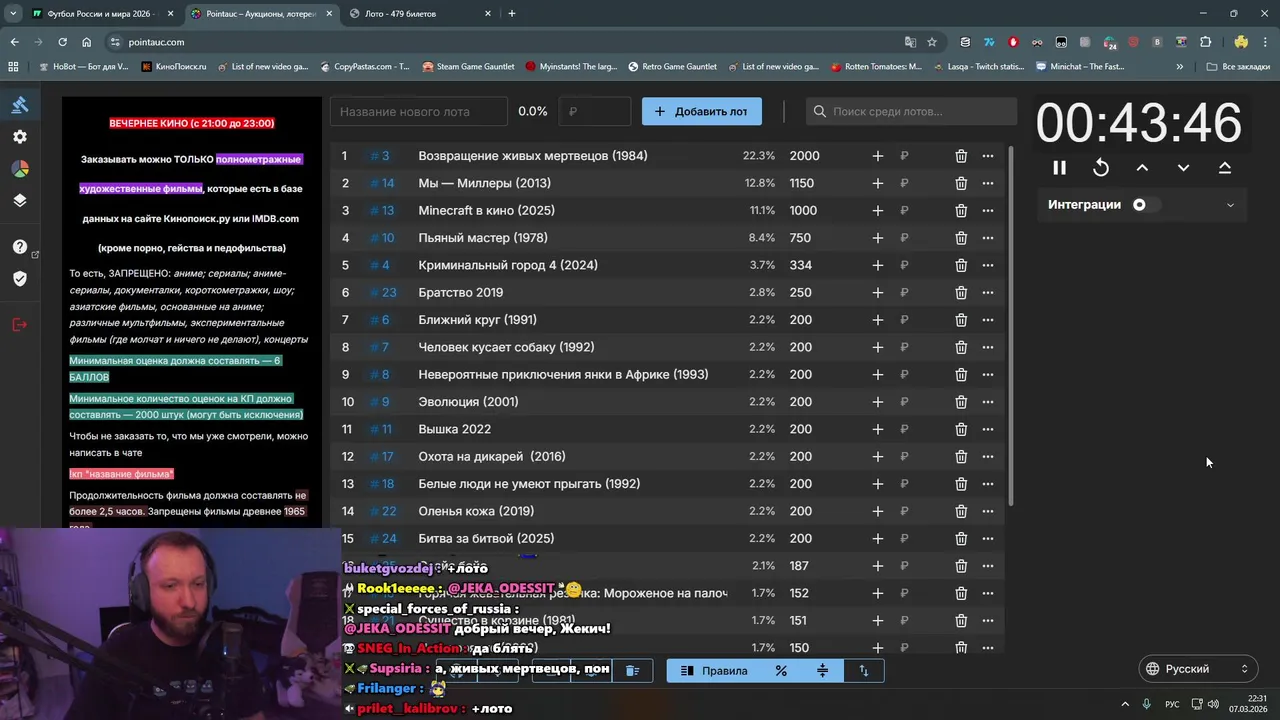This screenshot has width=1280, height=720.
Task: Open more options for Невероятные приключения янки
Action: click(x=988, y=374)
